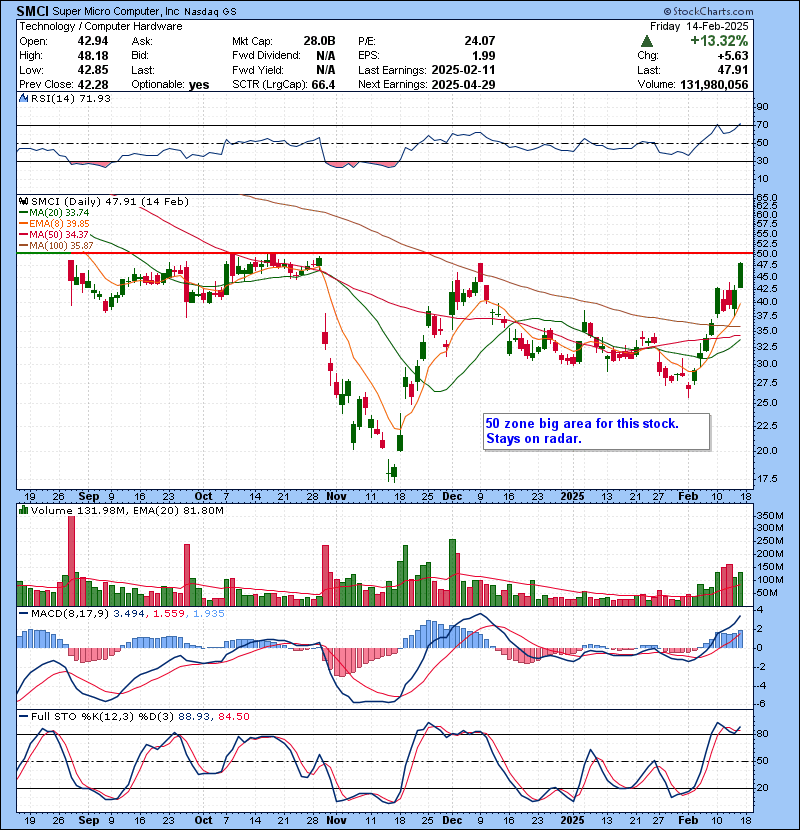Click the 'Friday 14-Feb-2025' date
The width and height of the screenshot is (800, 830).
pyautogui.click(x=699, y=26)
